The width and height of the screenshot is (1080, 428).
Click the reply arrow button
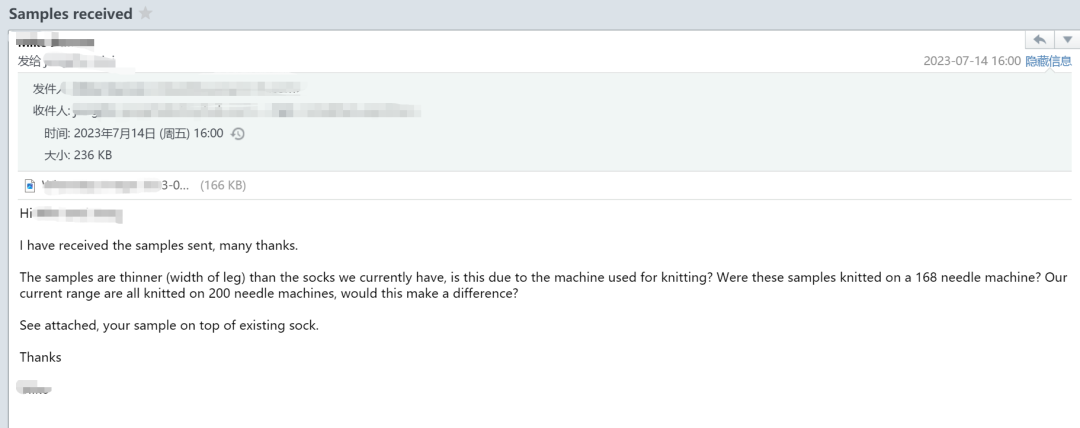point(1039,39)
